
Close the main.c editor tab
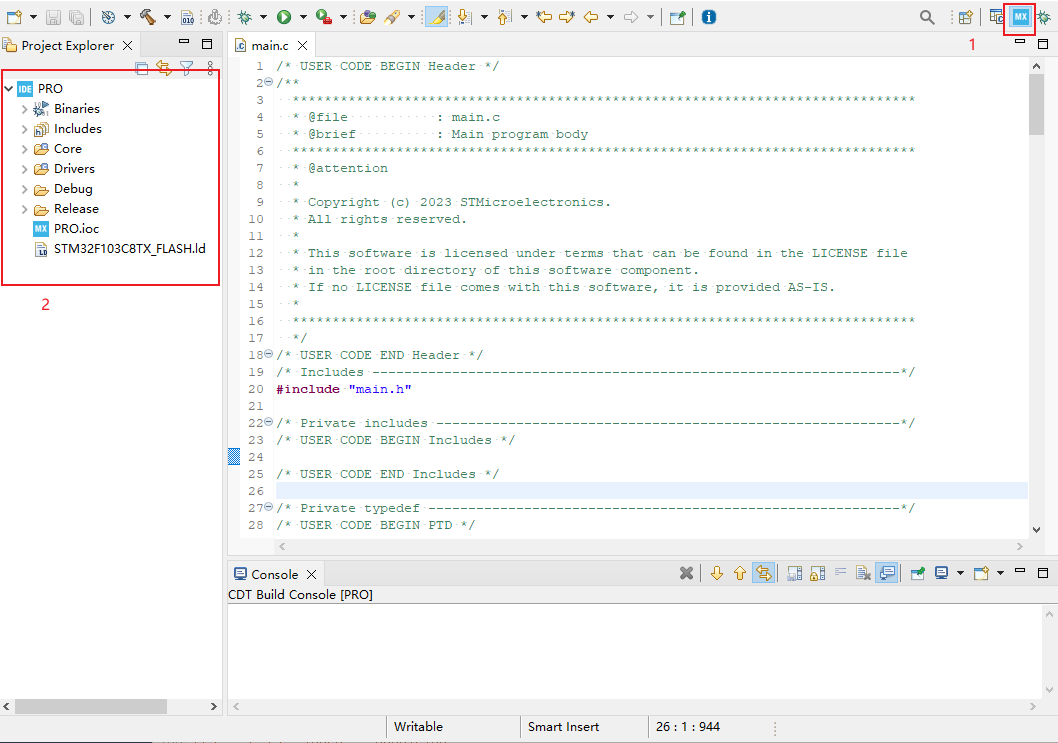pos(303,46)
